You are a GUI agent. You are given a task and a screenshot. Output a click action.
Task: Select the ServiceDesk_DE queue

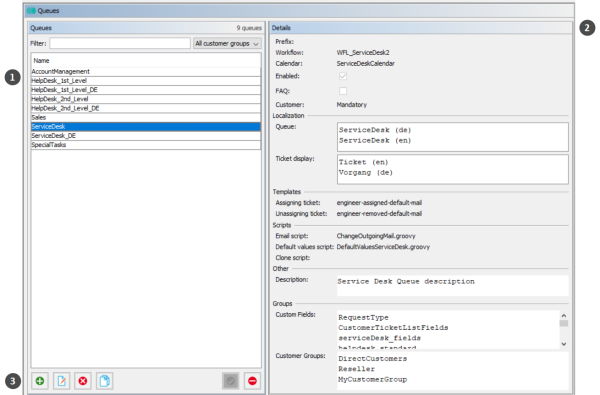(146, 136)
